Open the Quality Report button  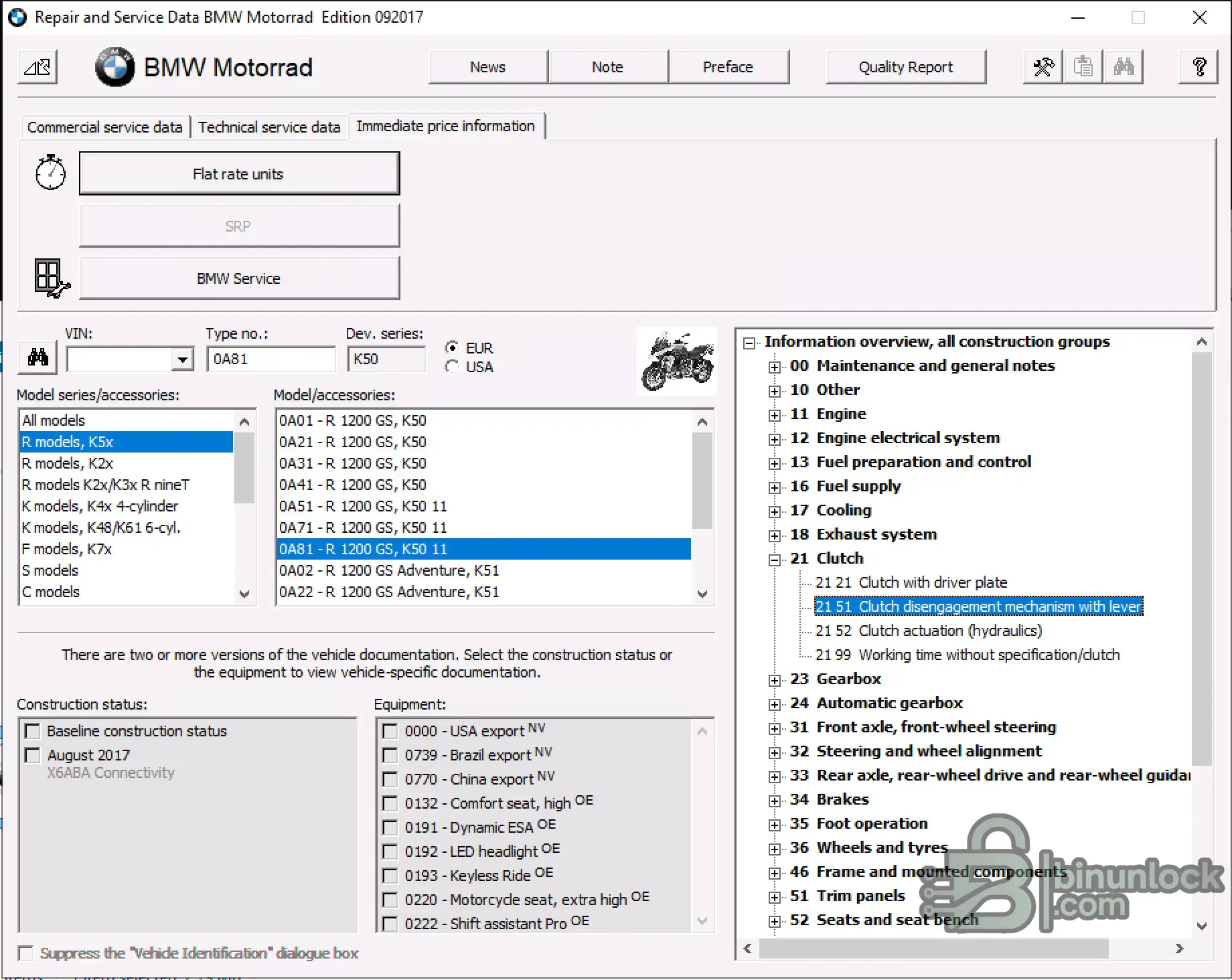tap(906, 67)
